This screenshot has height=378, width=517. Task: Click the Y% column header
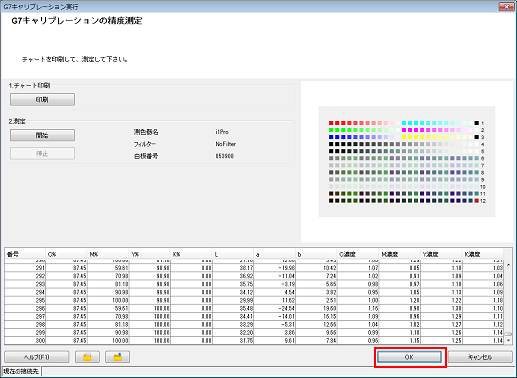coord(149,254)
